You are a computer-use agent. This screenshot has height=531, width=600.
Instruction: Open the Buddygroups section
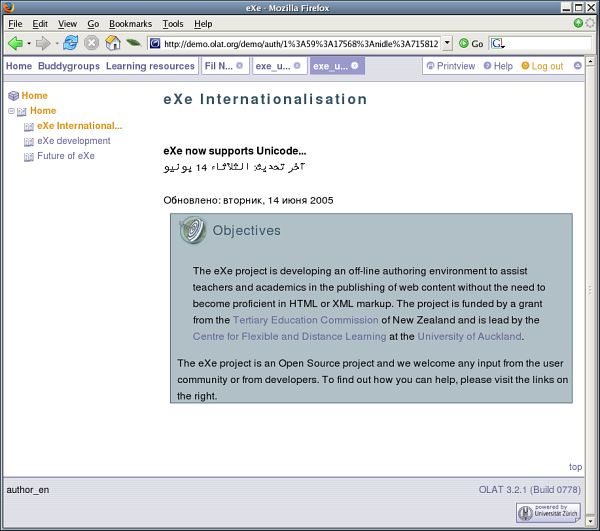point(69,66)
